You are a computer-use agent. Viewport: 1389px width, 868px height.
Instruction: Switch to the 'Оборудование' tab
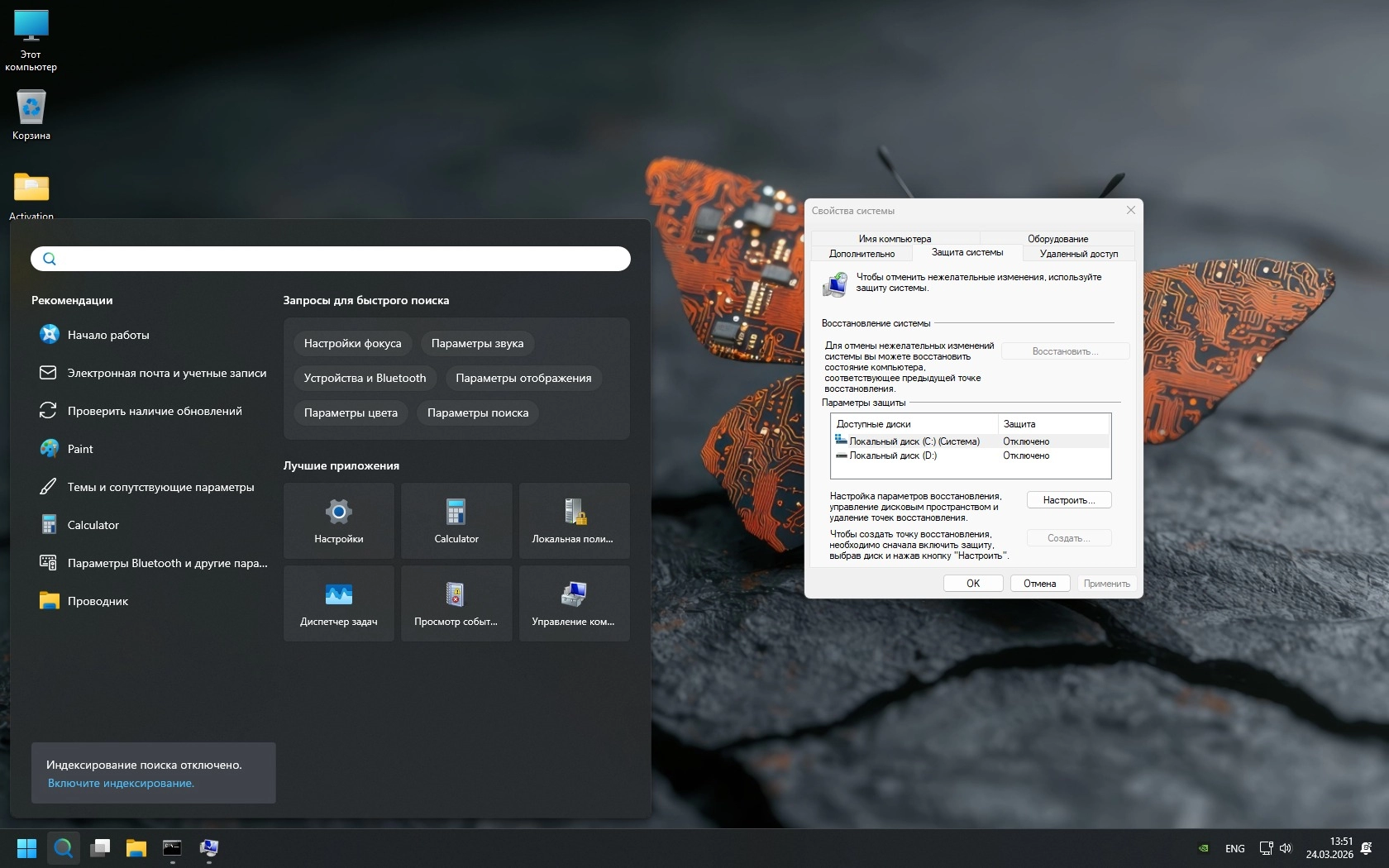pyautogui.click(x=1057, y=239)
